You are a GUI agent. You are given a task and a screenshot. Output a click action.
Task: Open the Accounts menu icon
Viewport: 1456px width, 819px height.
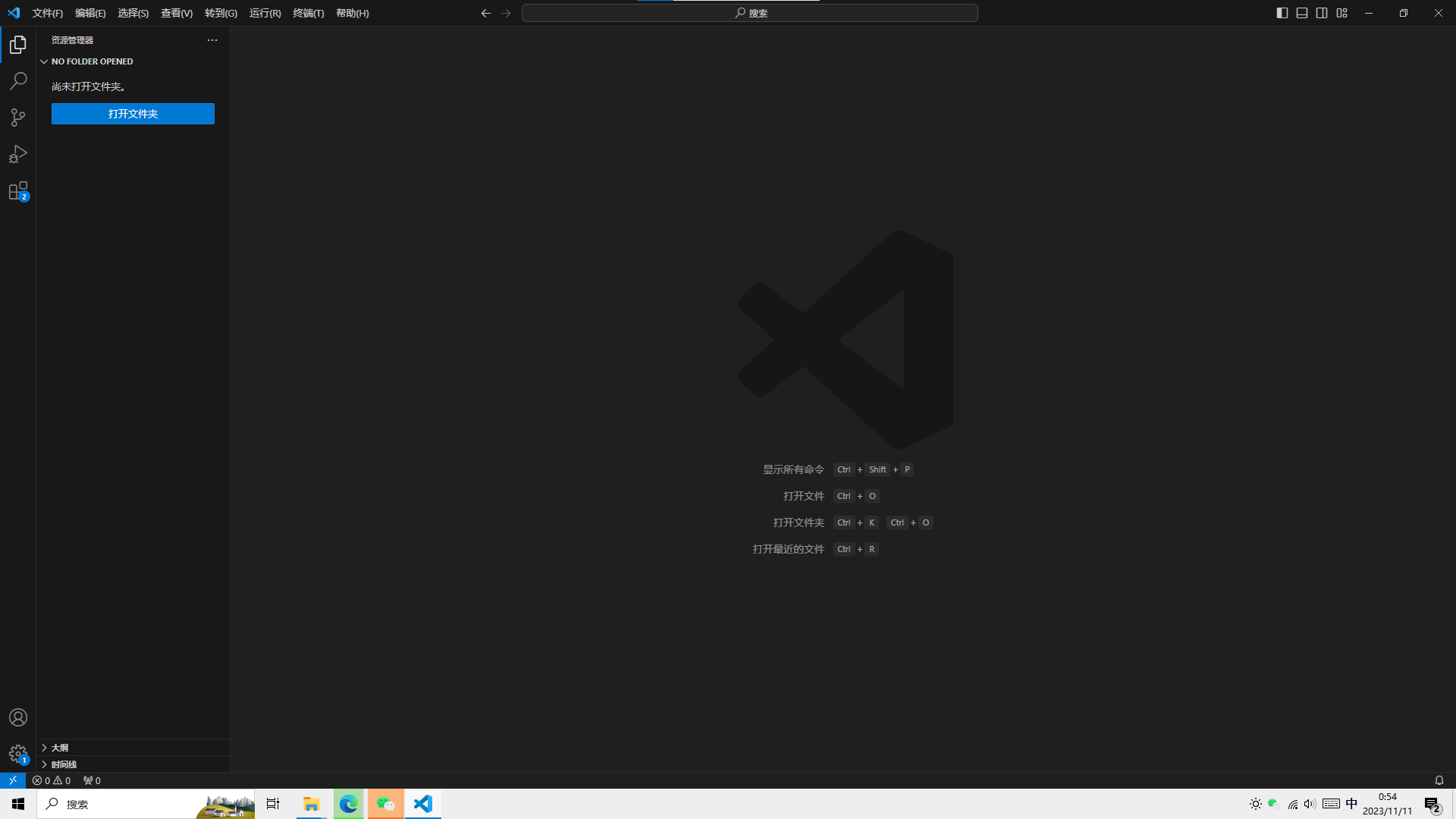pyautogui.click(x=18, y=717)
